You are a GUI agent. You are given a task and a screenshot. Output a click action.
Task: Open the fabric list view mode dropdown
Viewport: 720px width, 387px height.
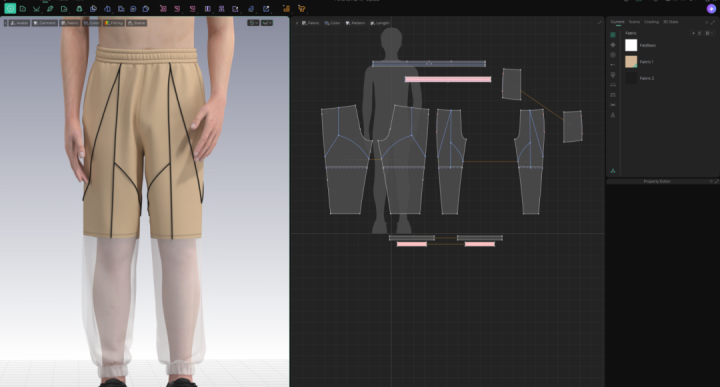click(708, 33)
